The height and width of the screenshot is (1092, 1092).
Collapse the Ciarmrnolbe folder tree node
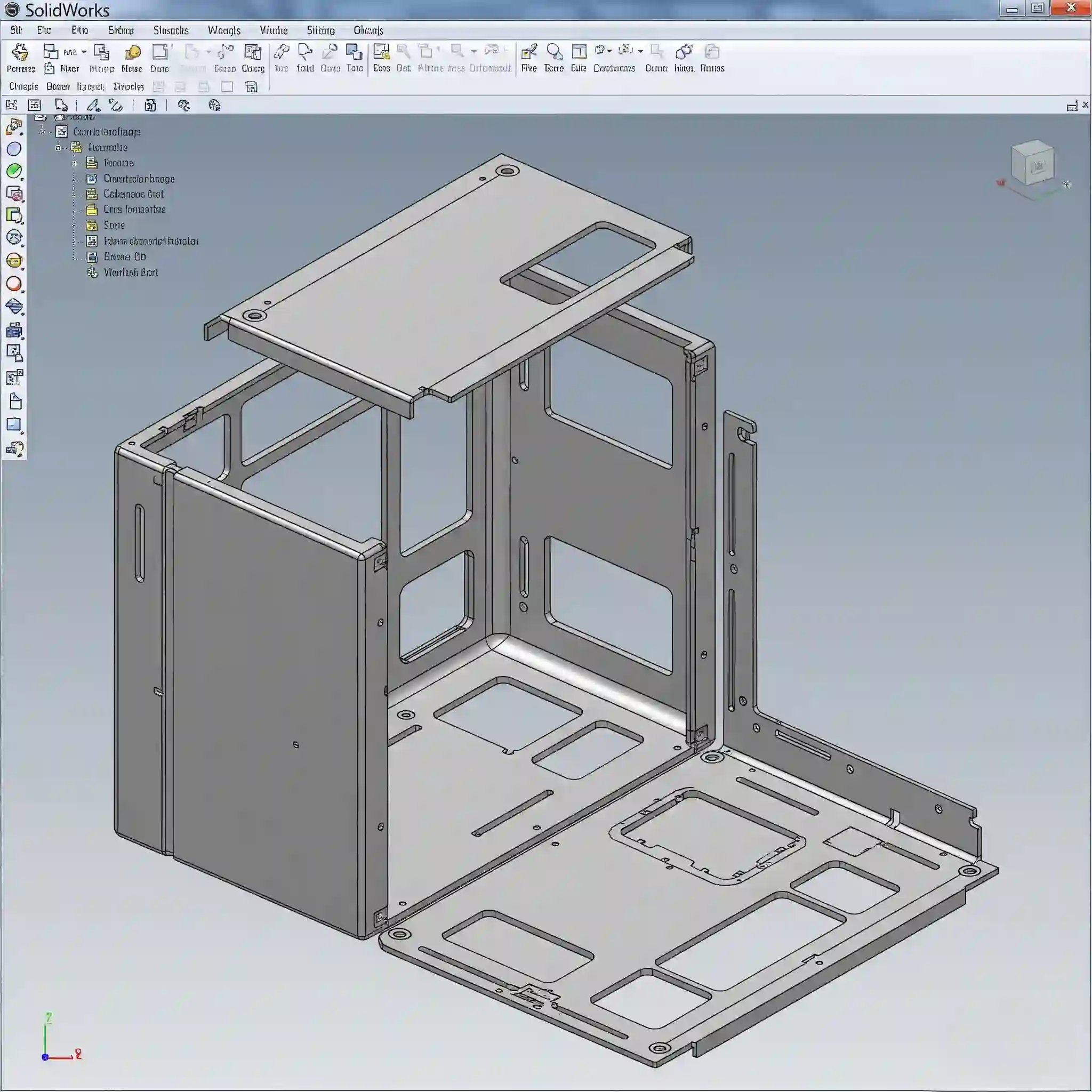click(x=58, y=148)
